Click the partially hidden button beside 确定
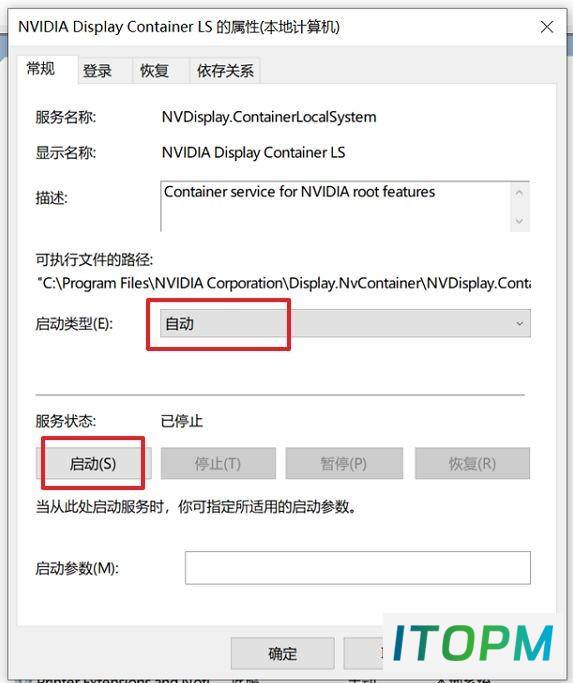 (363, 653)
